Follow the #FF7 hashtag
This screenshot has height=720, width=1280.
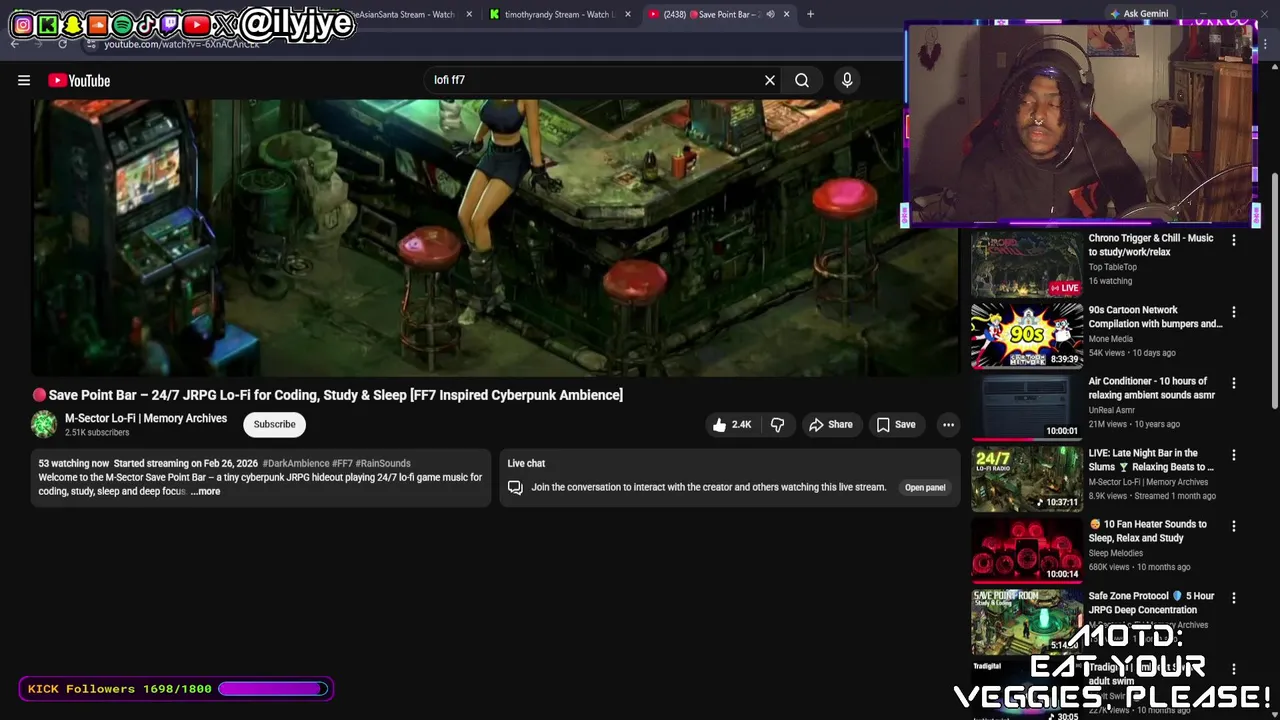pos(342,463)
